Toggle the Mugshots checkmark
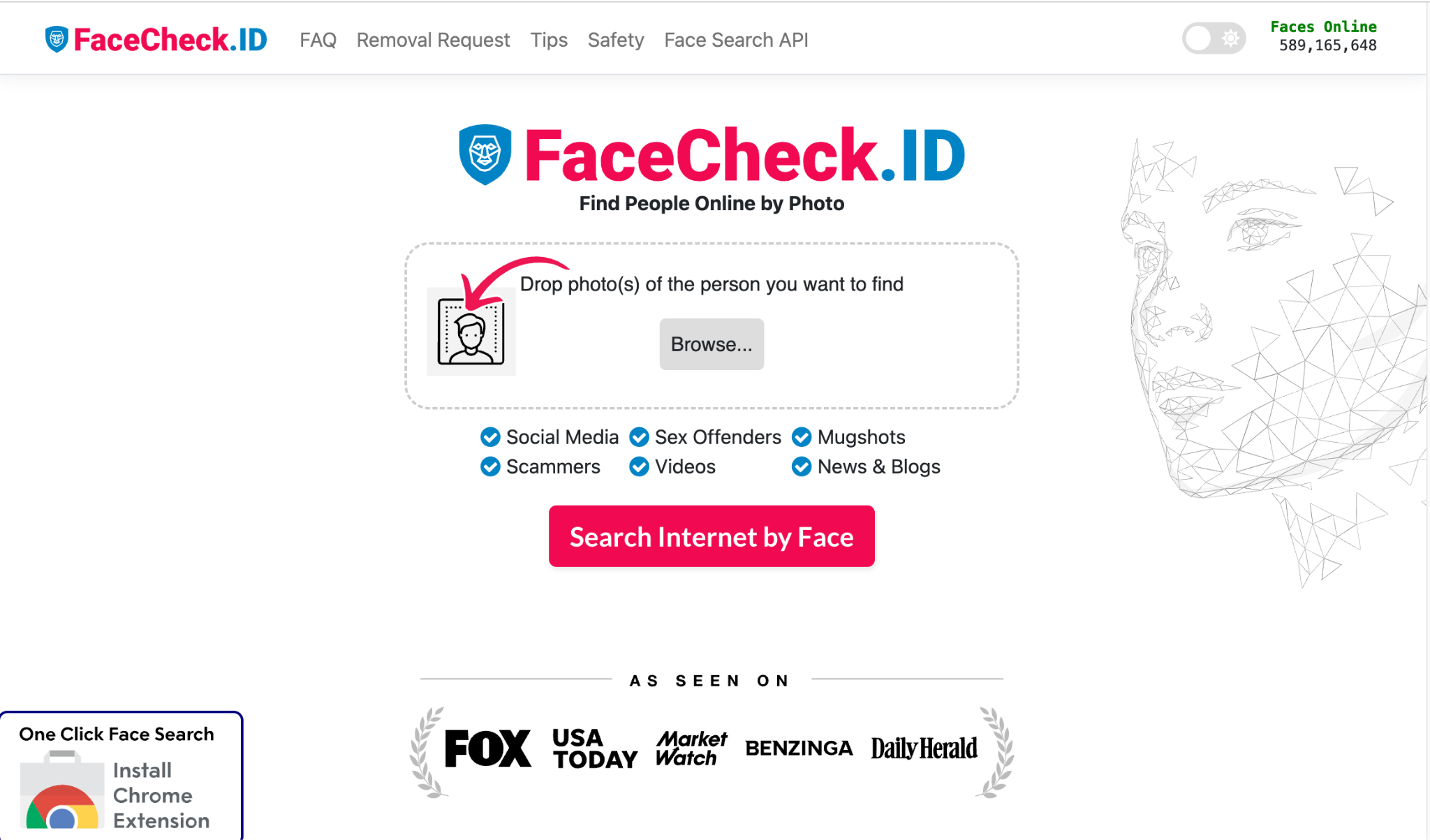The width and height of the screenshot is (1430, 840). [802, 437]
